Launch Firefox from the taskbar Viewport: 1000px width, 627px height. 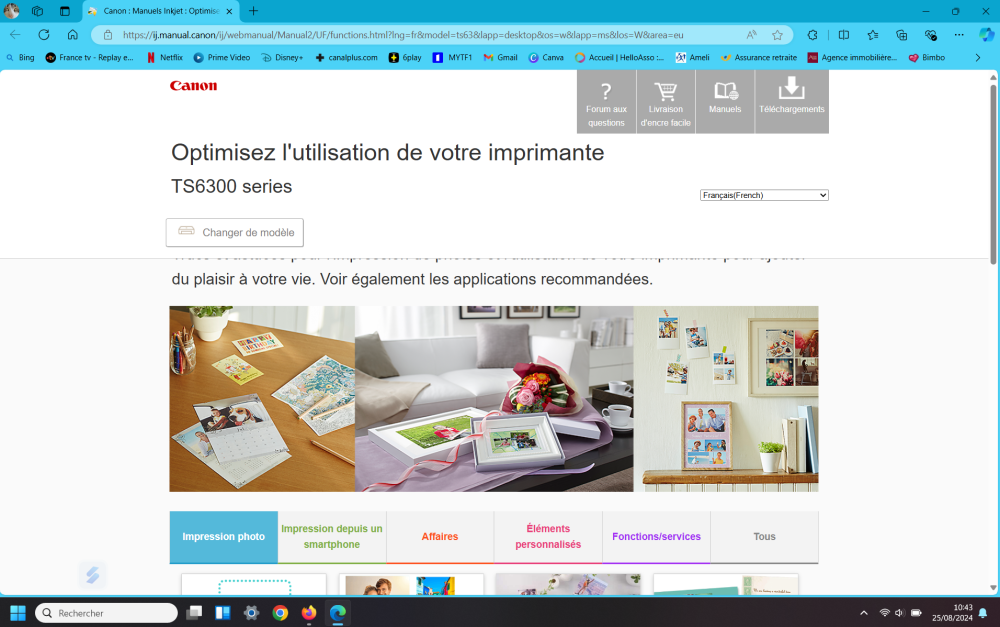(x=309, y=613)
